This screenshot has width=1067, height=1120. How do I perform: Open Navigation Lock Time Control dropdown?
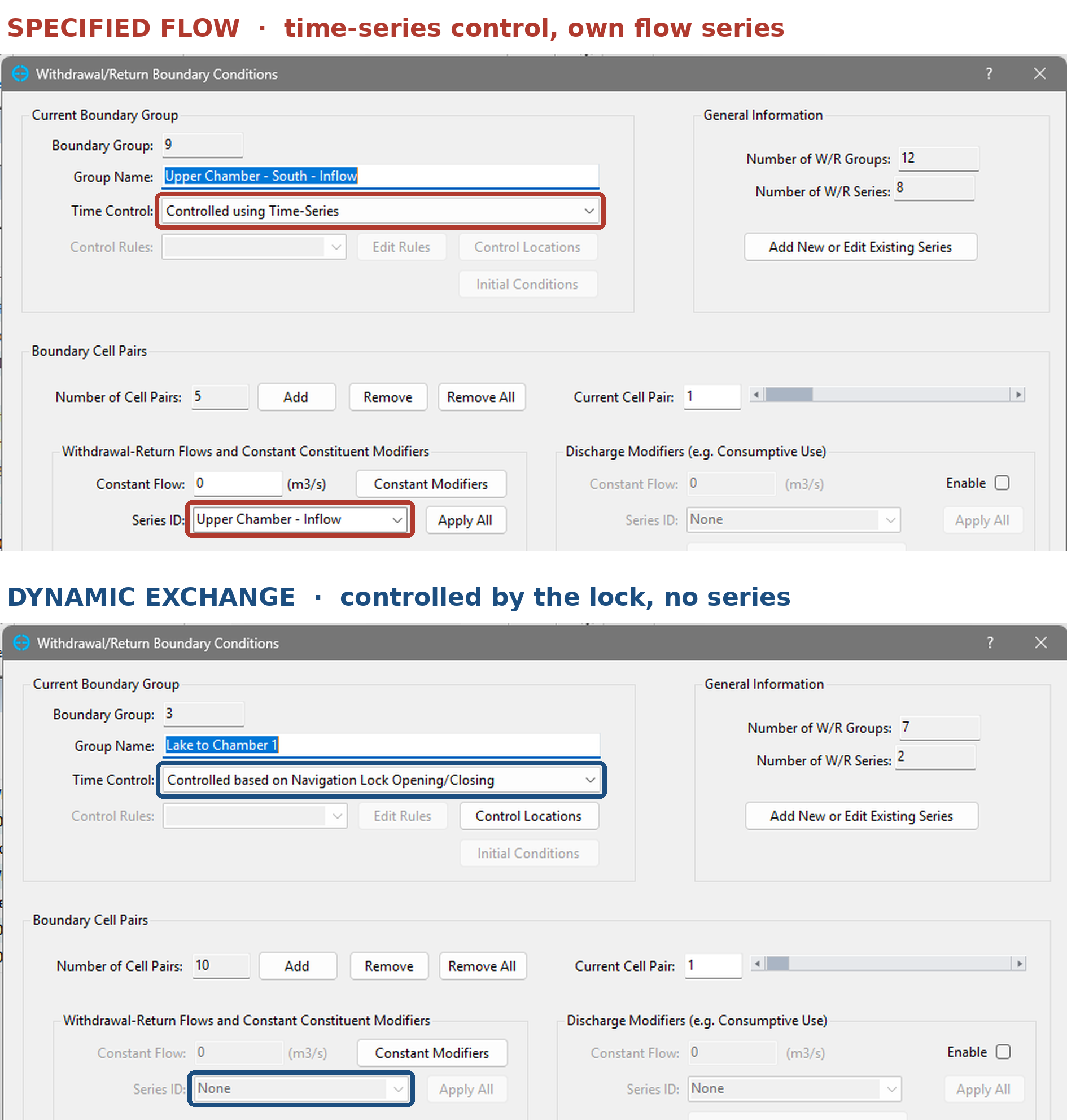click(381, 780)
